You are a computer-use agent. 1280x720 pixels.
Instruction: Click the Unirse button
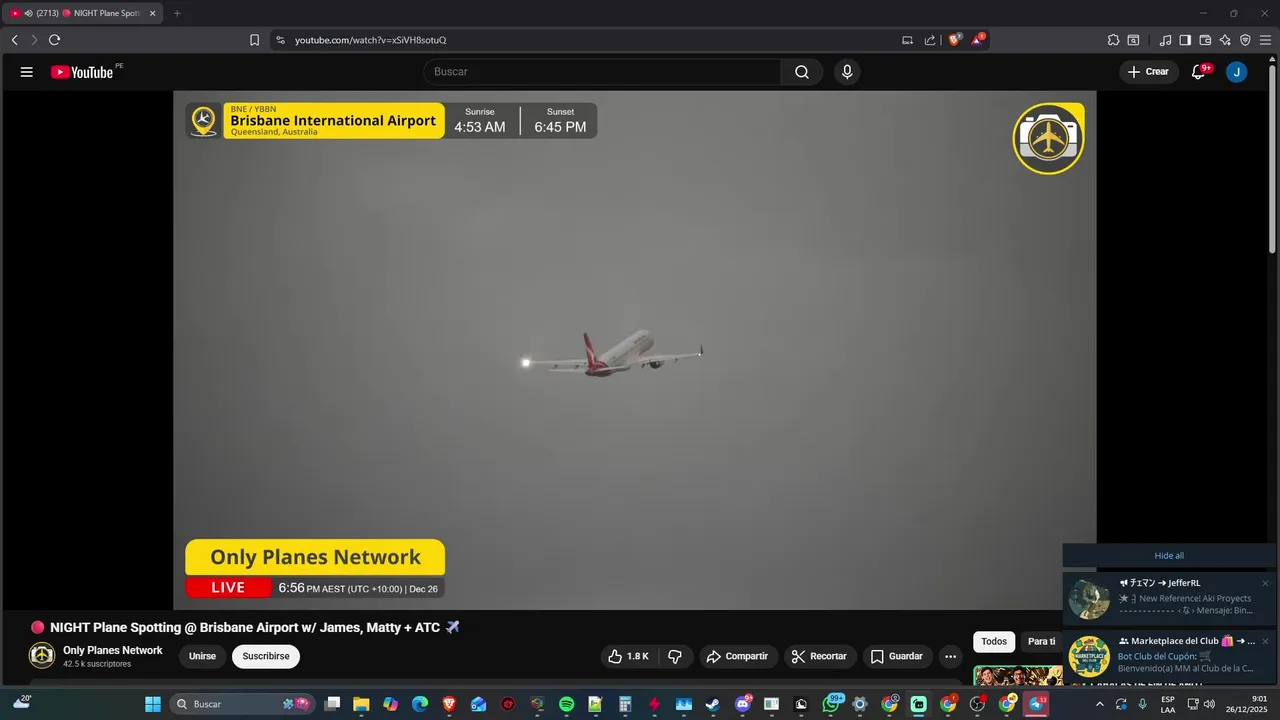[202, 656]
